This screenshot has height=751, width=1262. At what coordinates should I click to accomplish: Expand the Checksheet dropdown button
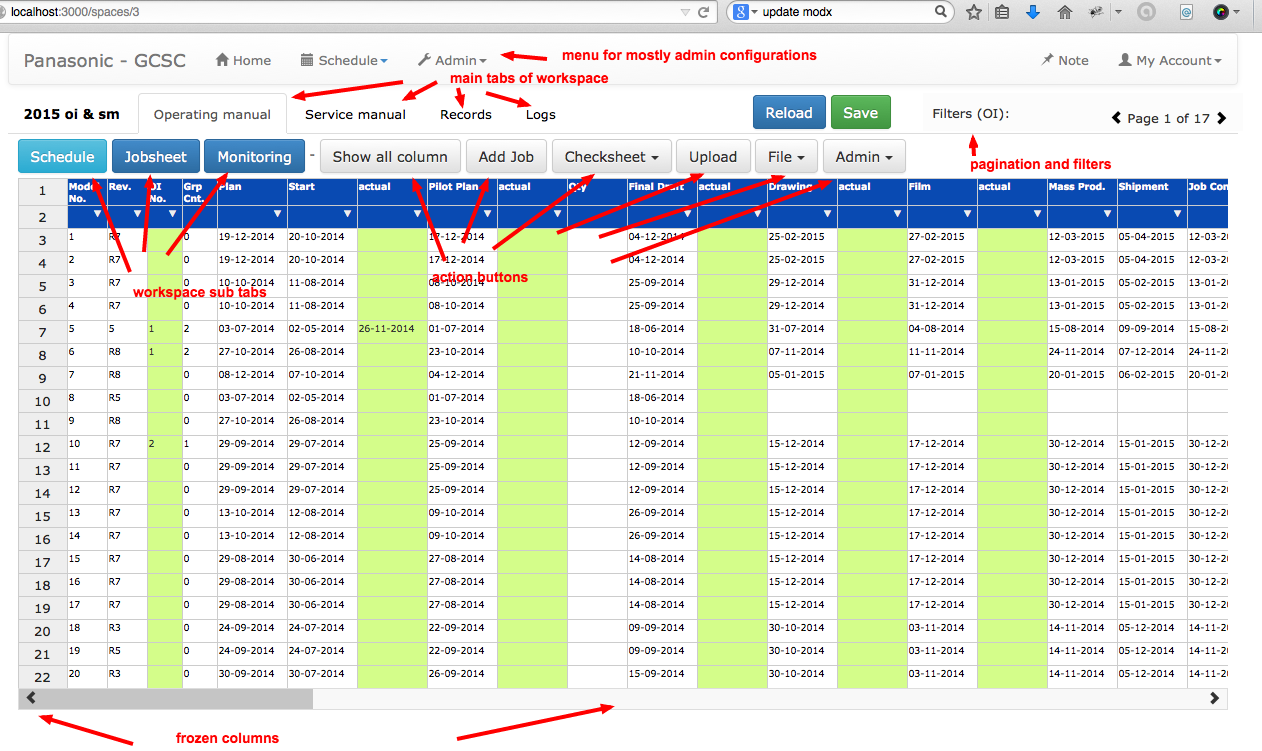click(612, 157)
